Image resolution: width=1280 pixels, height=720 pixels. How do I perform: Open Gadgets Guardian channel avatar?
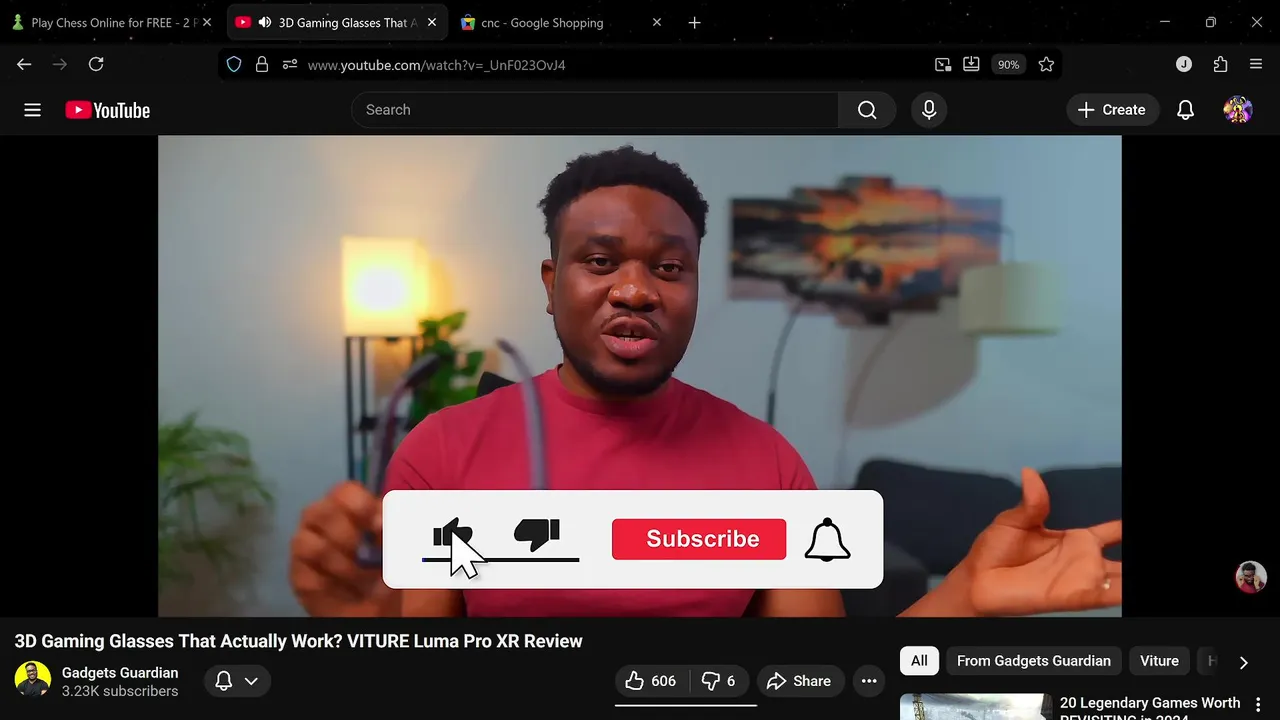coord(33,680)
